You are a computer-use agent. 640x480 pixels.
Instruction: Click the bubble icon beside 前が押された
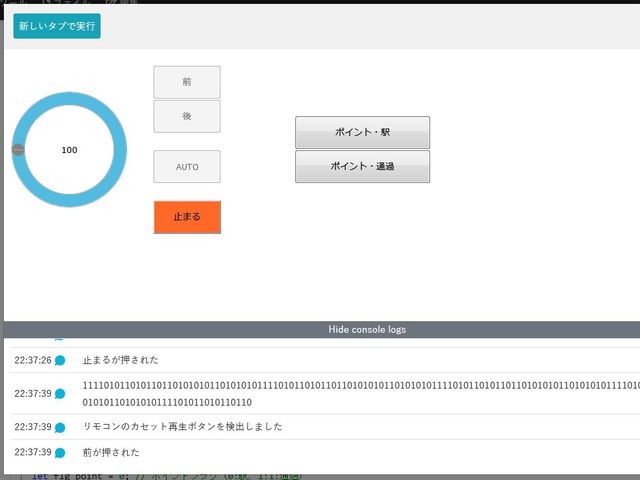(60, 453)
